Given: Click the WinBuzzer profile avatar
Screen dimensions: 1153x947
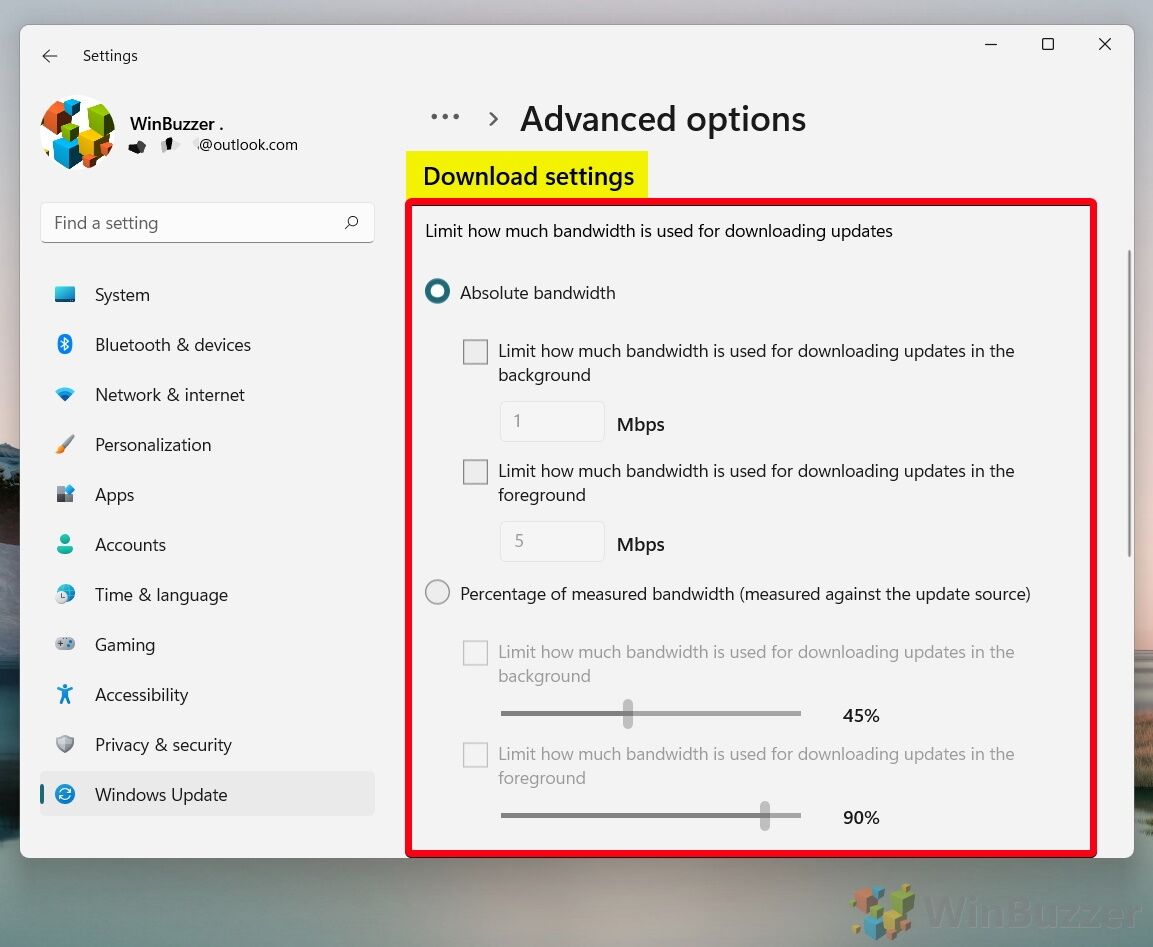Looking at the screenshot, I should pos(77,133).
